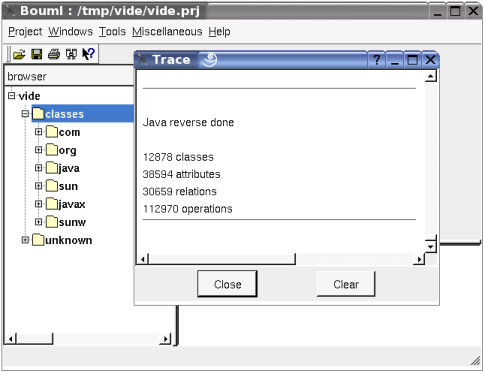Select the vide project label

tap(29, 96)
